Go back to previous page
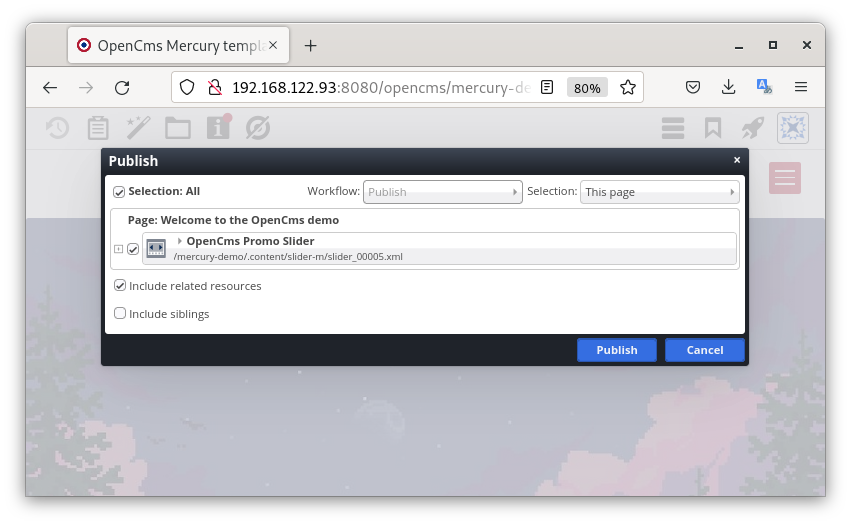 pyautogui.click(x=50, y=88)
